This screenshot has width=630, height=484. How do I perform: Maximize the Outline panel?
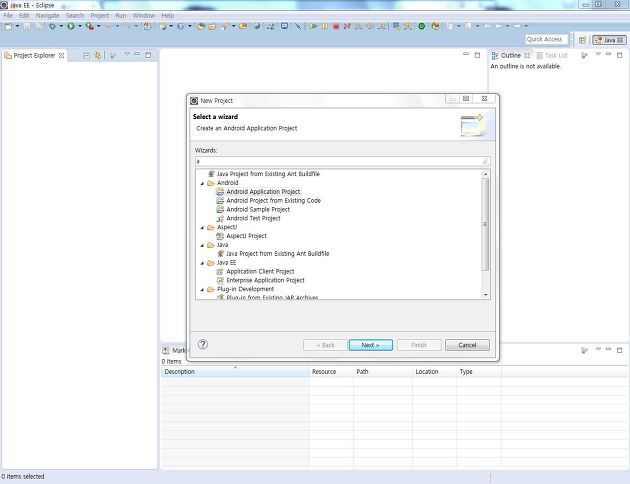point(620,55)
